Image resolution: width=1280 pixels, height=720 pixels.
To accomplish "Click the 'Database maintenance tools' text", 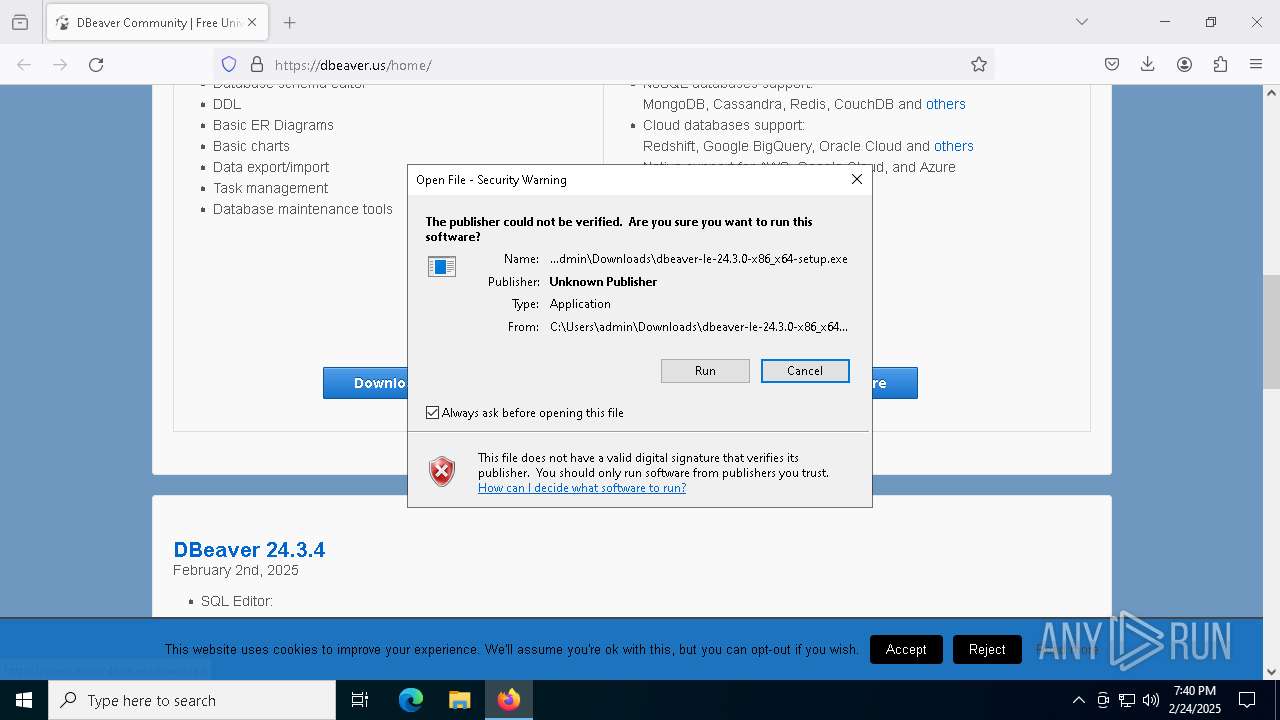I will [x=303, y=209].
